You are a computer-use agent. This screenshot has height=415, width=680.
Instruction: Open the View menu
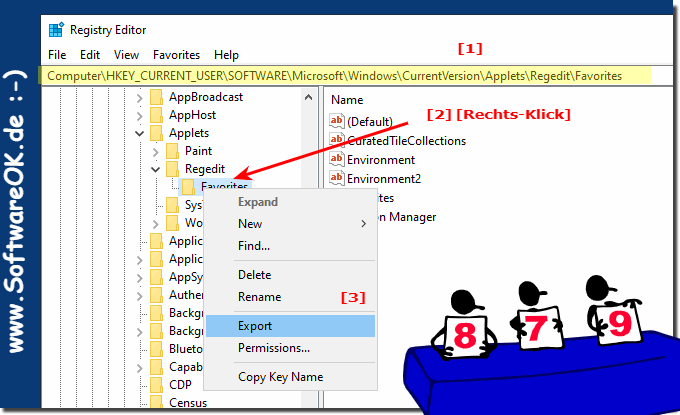click(126, 55)
